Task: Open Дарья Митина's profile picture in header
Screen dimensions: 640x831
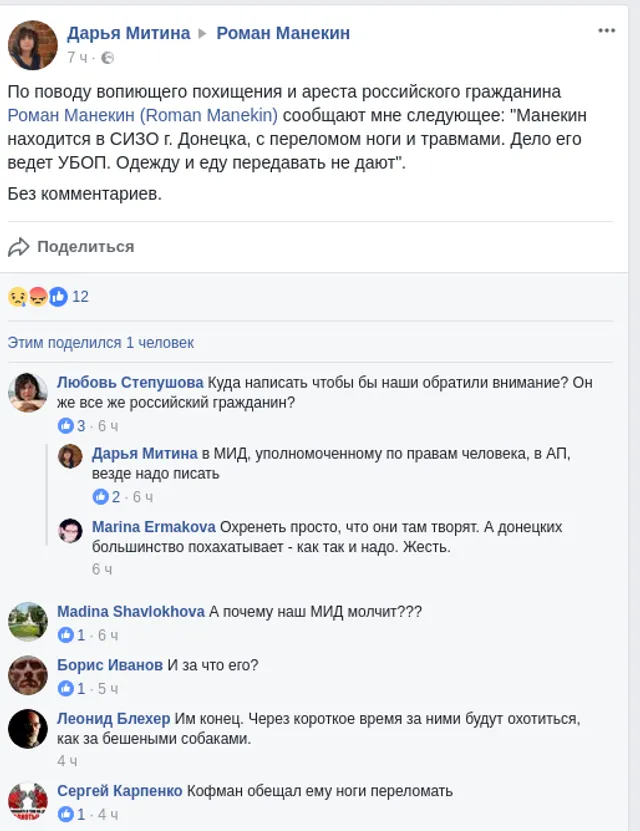Action: [32, 45]
